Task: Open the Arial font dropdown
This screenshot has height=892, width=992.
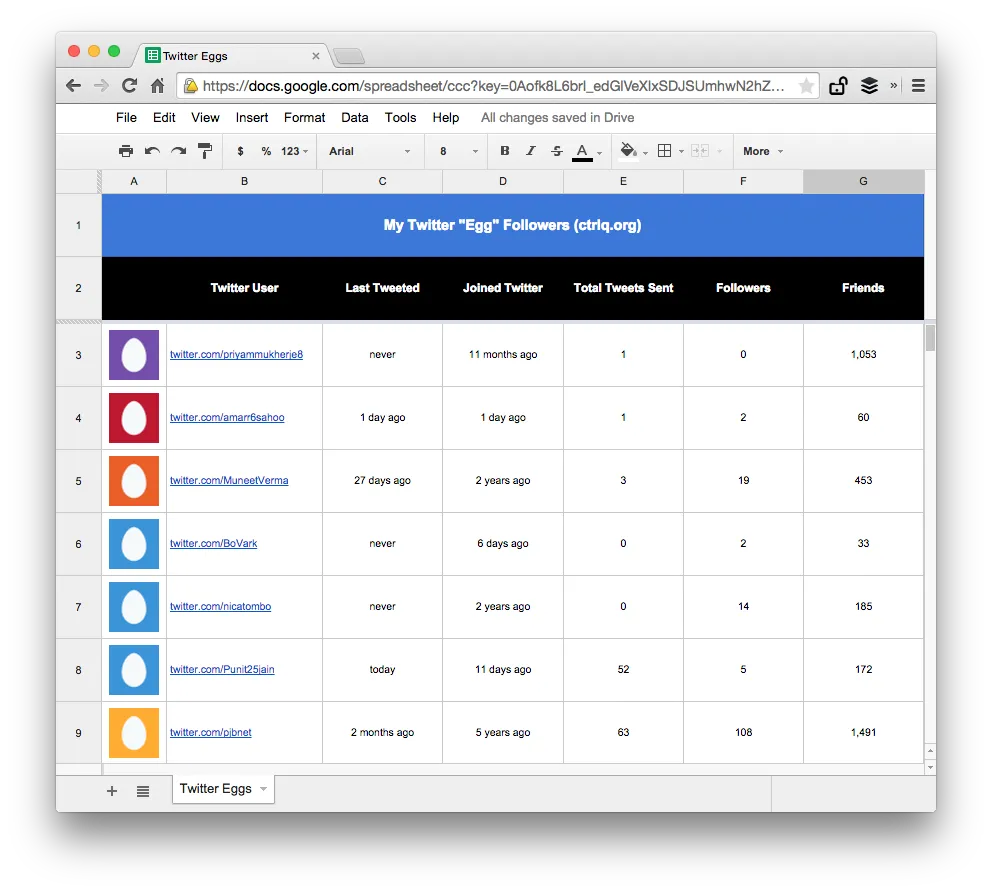Action: click(x=369, y=151)
